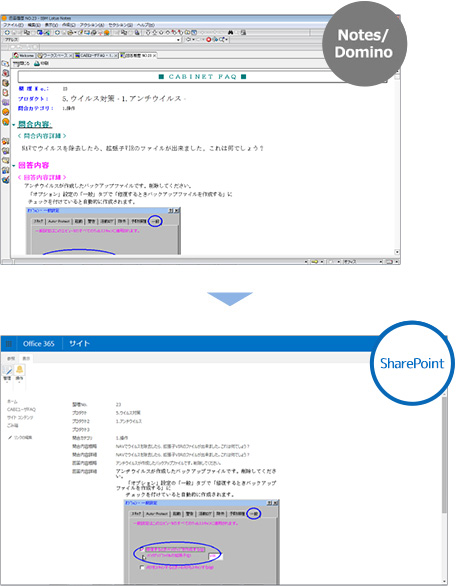Collapse the 問合内容 section twistie
The image size is (456, 586).
[14, 125]
